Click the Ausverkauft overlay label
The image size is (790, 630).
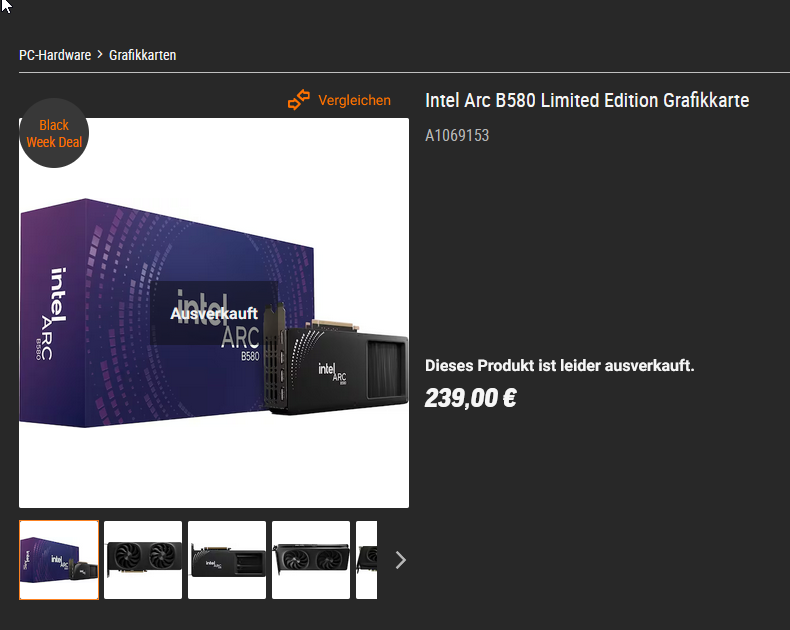click(214, 313)
